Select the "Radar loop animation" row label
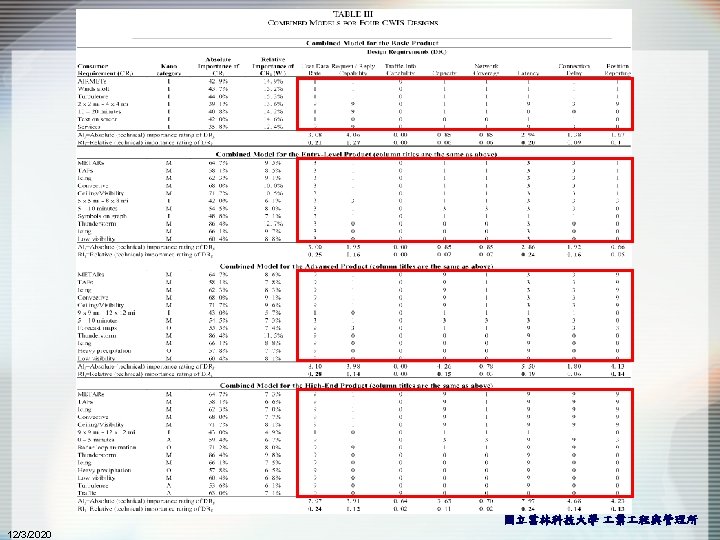 tap(107, 447)
